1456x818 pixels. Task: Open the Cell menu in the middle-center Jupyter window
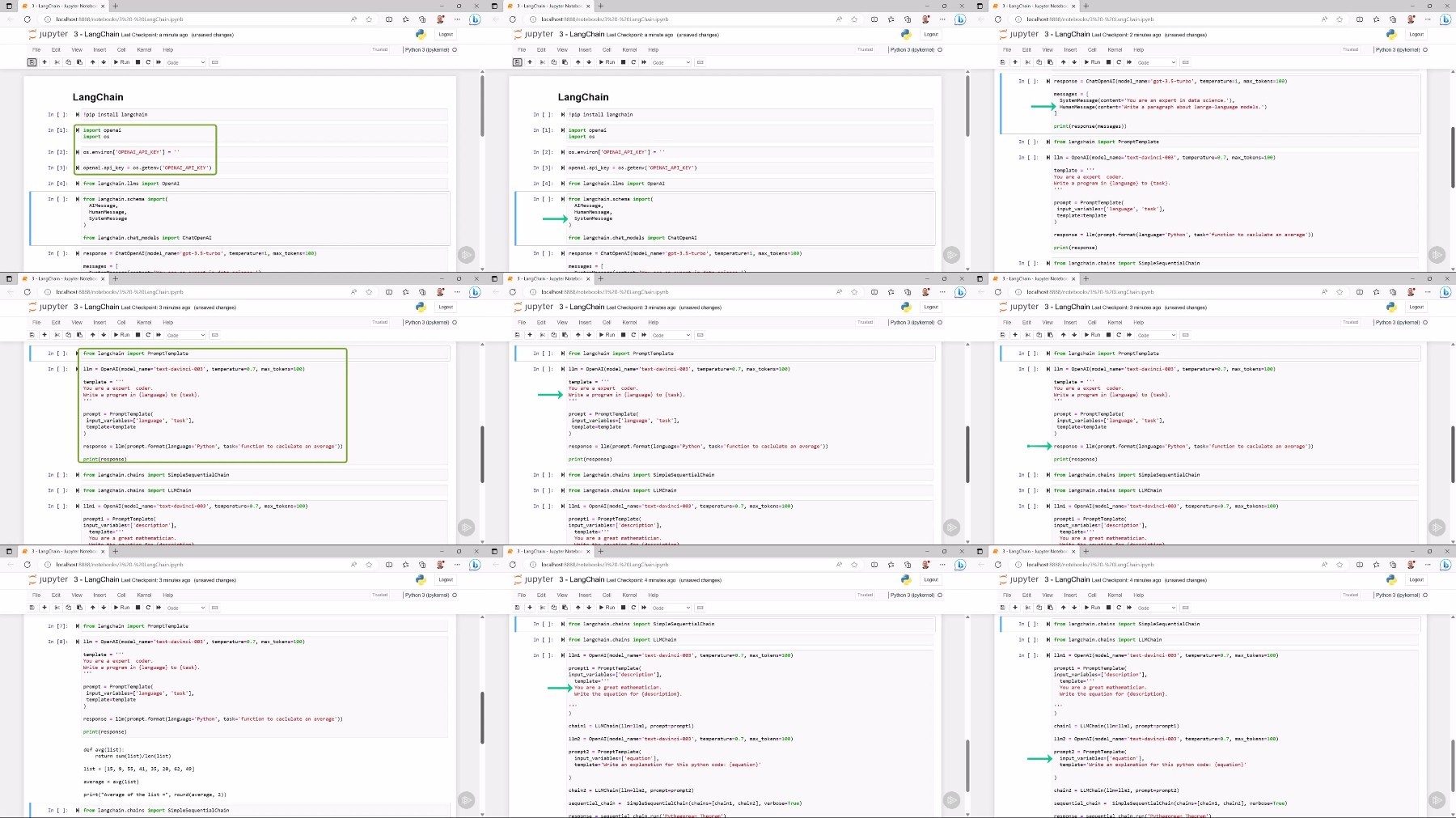[x=607, y=323]
